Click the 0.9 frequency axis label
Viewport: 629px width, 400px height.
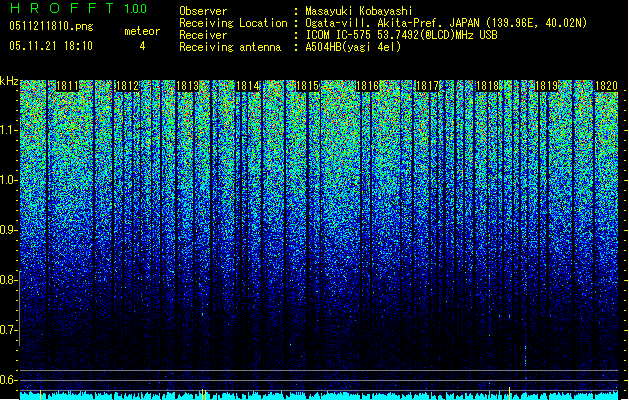8,230
